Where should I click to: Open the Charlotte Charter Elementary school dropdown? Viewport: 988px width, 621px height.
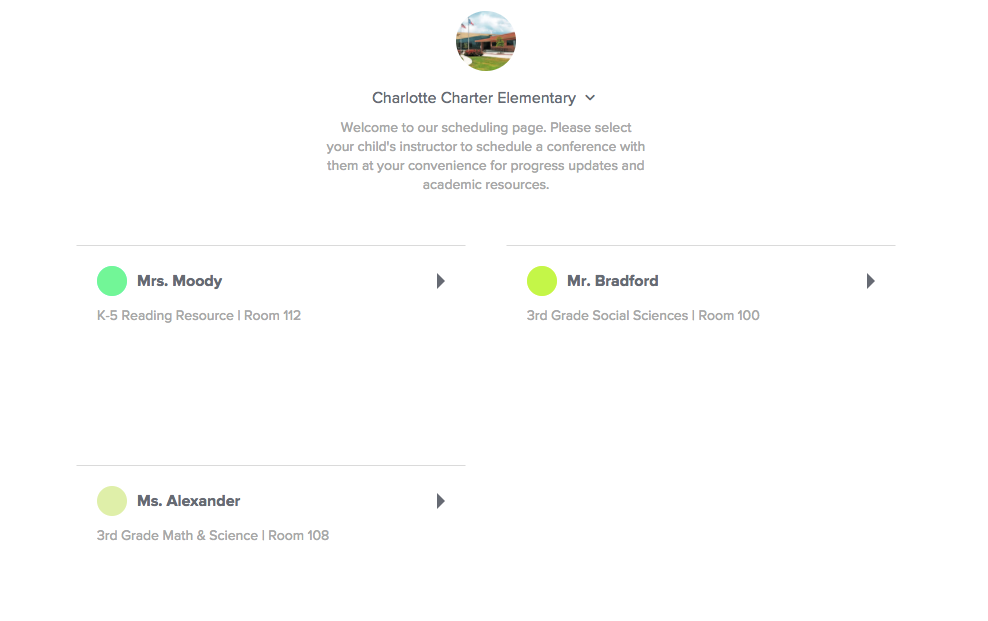click(590, 98)
